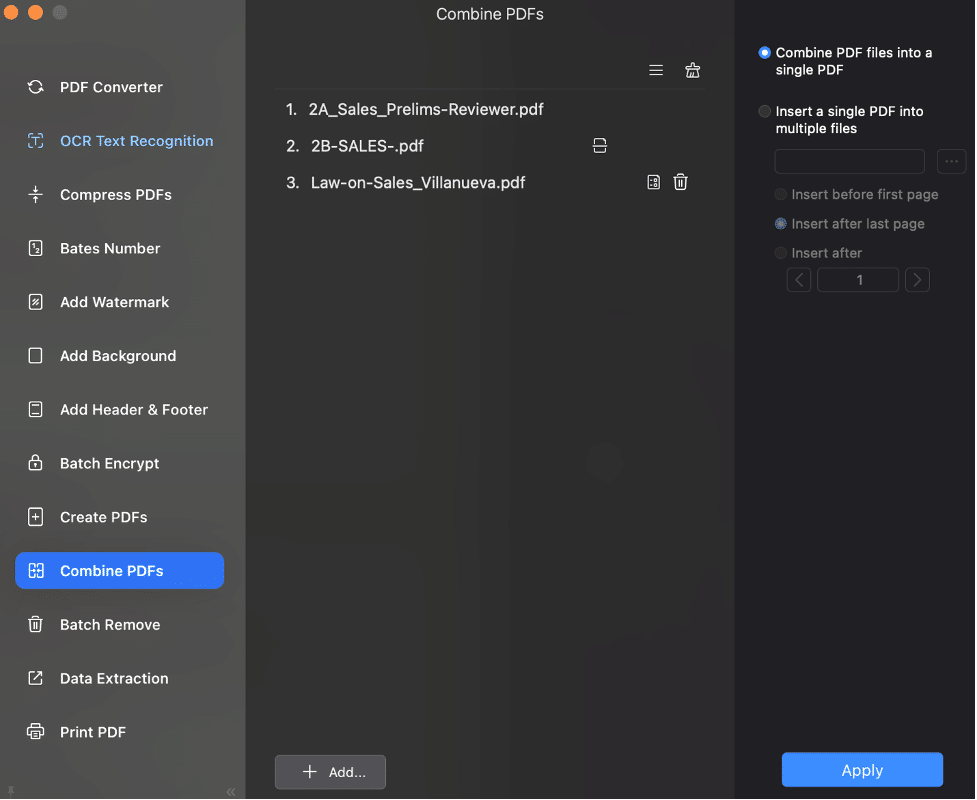
Task: Open the list sort options icon
Action: pos(656,70)
